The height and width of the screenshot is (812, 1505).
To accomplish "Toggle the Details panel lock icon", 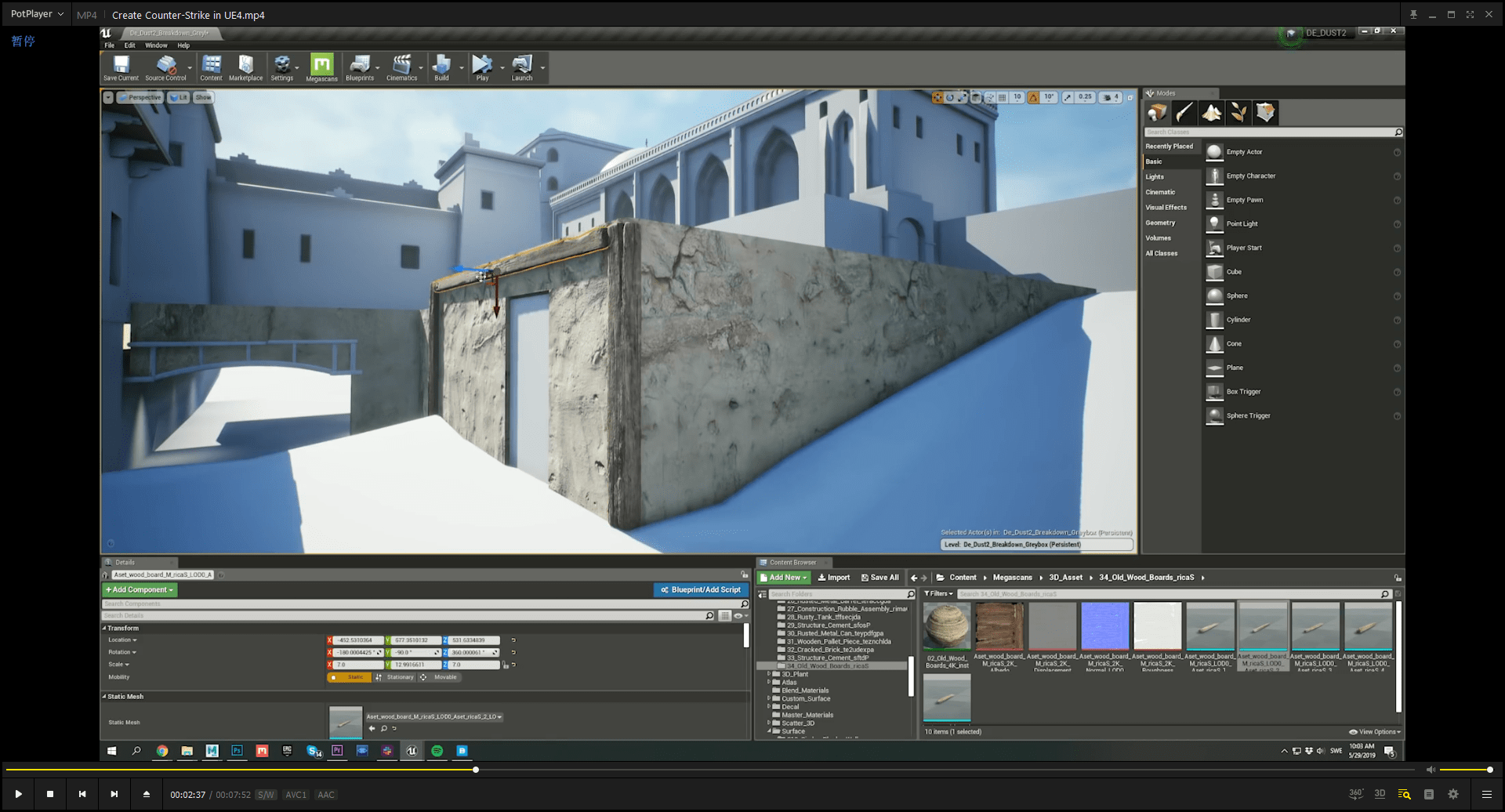I will [x=745, y=575].
